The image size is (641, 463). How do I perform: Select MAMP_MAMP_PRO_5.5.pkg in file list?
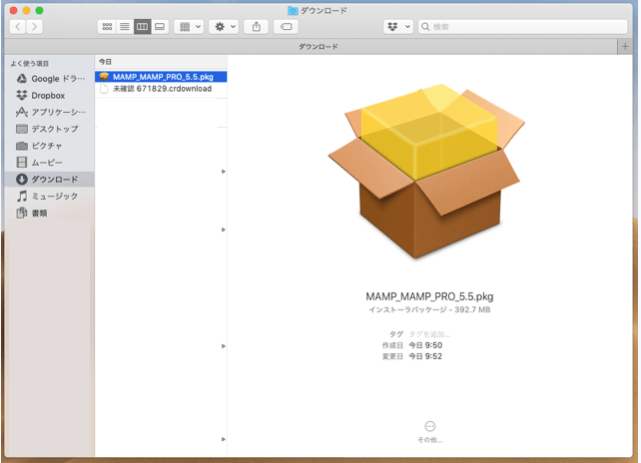pos(161,77)
